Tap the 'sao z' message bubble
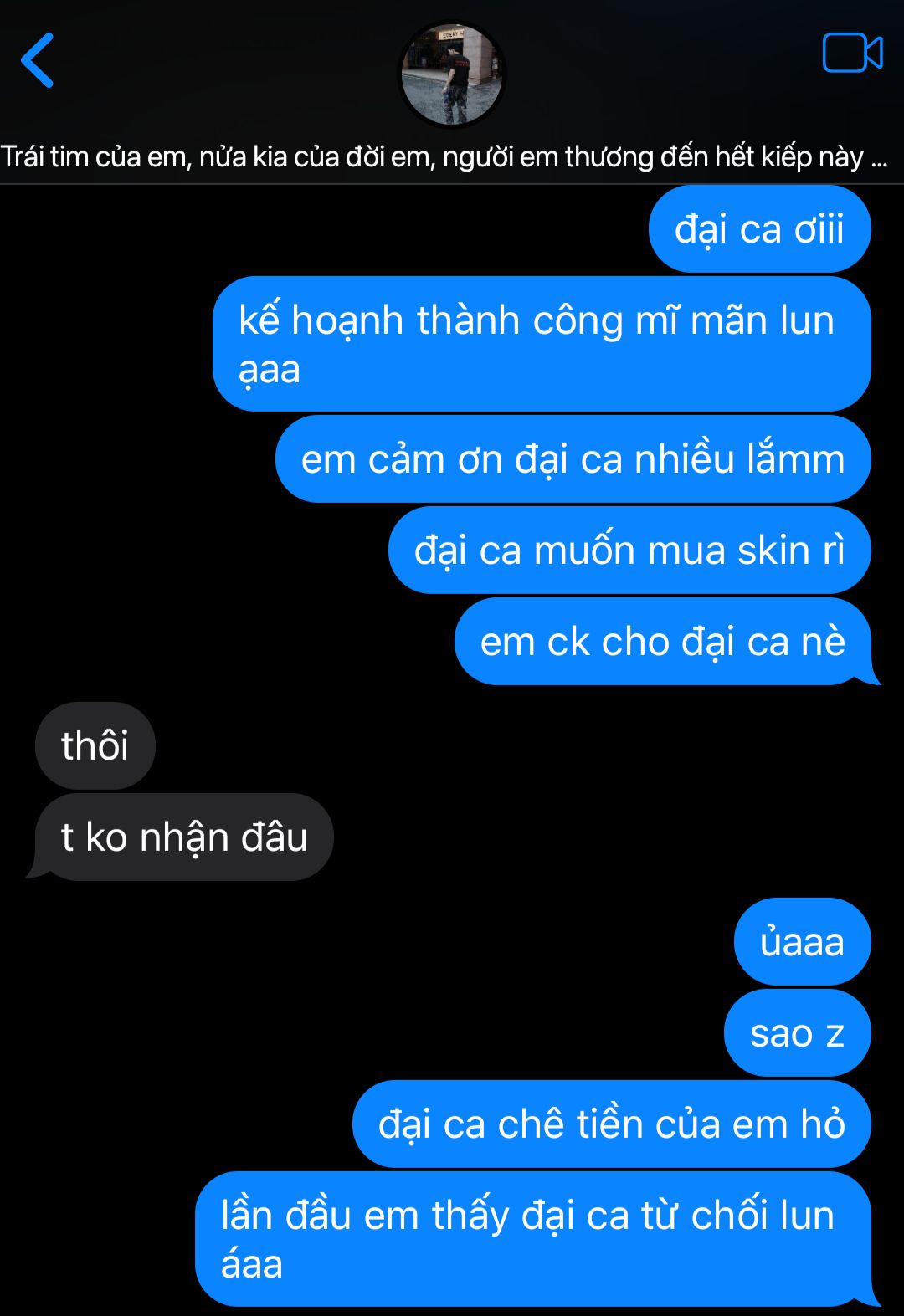 point(797,1032)
